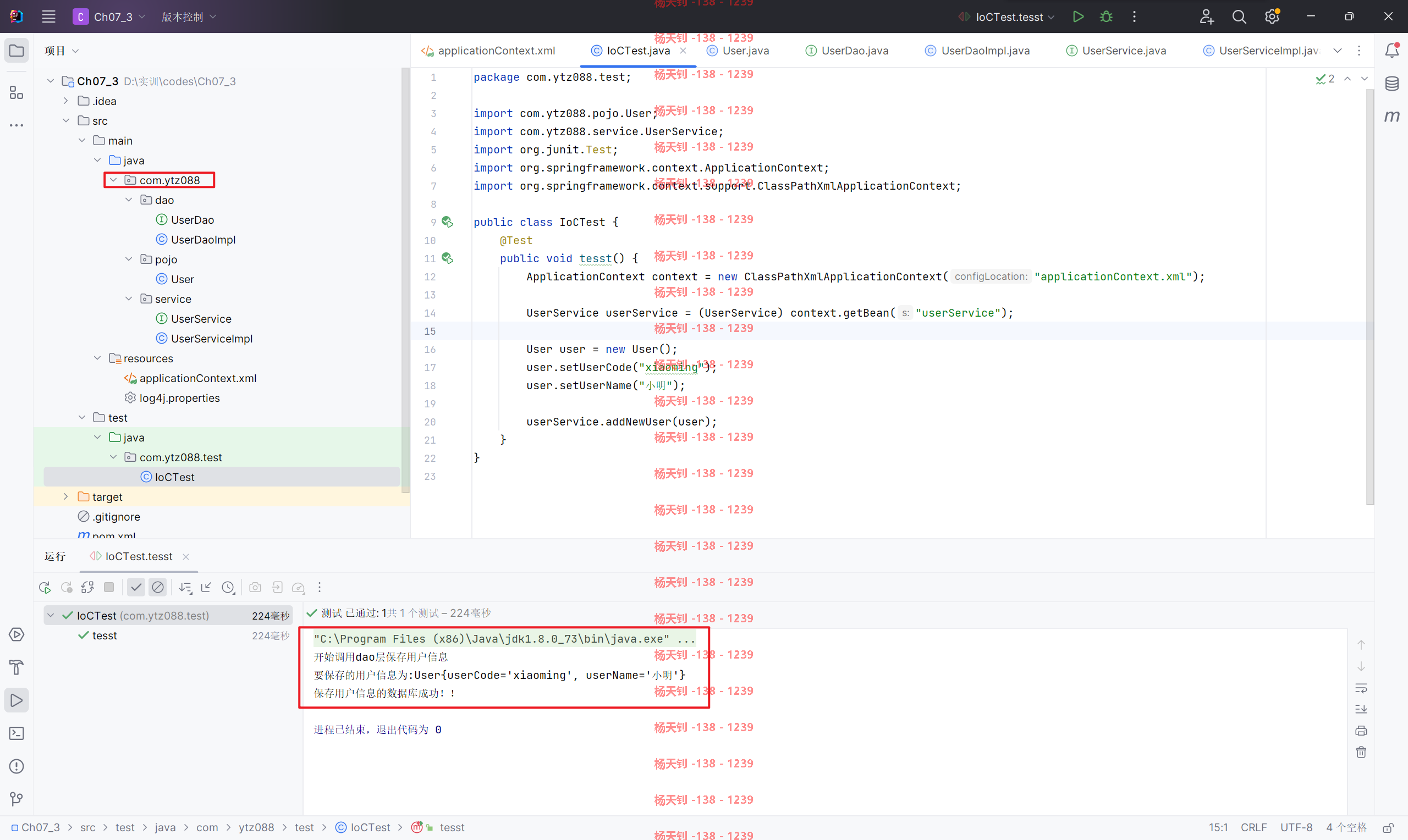
Task: Open the Database tool window
Action: pyautogui.click(x=1391, y=84)
